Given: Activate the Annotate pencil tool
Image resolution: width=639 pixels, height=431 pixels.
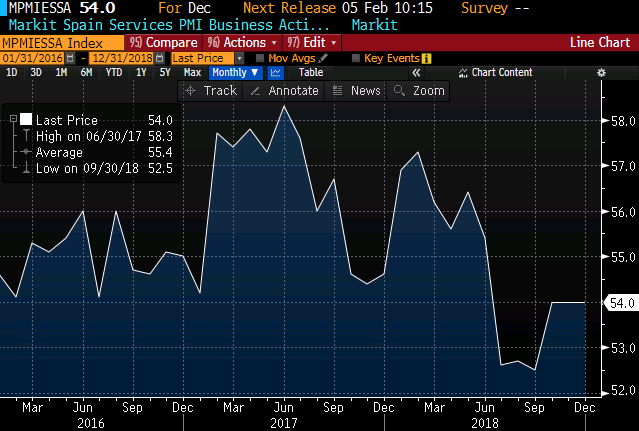Looking at the screenshot, I should 284,90.
